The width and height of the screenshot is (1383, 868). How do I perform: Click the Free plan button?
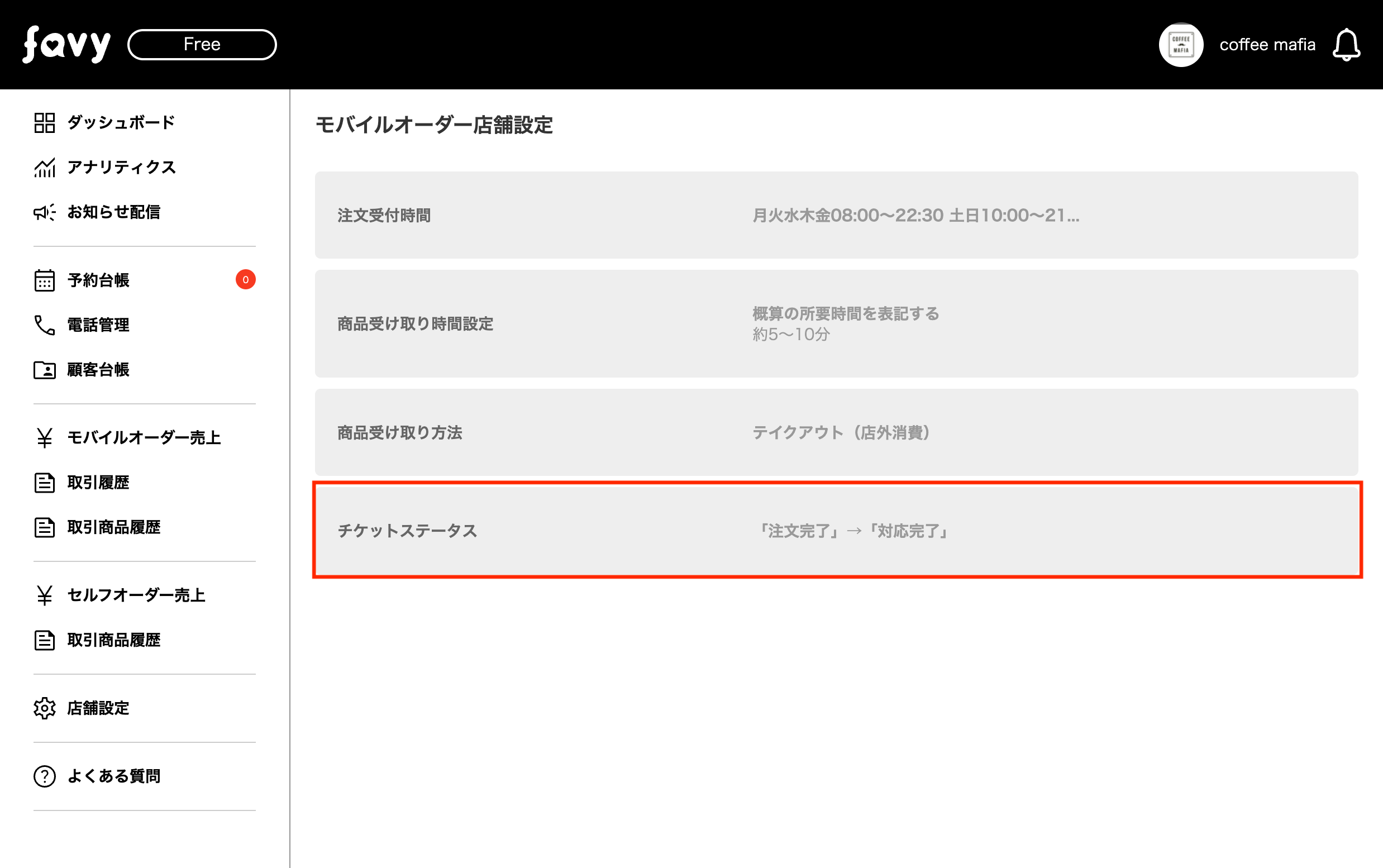(202, 45)
